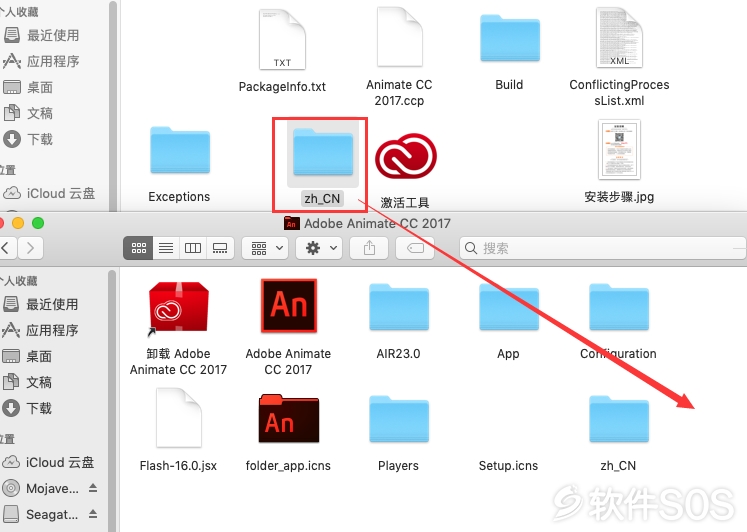Switch to icon view in toolbar
This screenshot has height=532, width=747.
139,248
